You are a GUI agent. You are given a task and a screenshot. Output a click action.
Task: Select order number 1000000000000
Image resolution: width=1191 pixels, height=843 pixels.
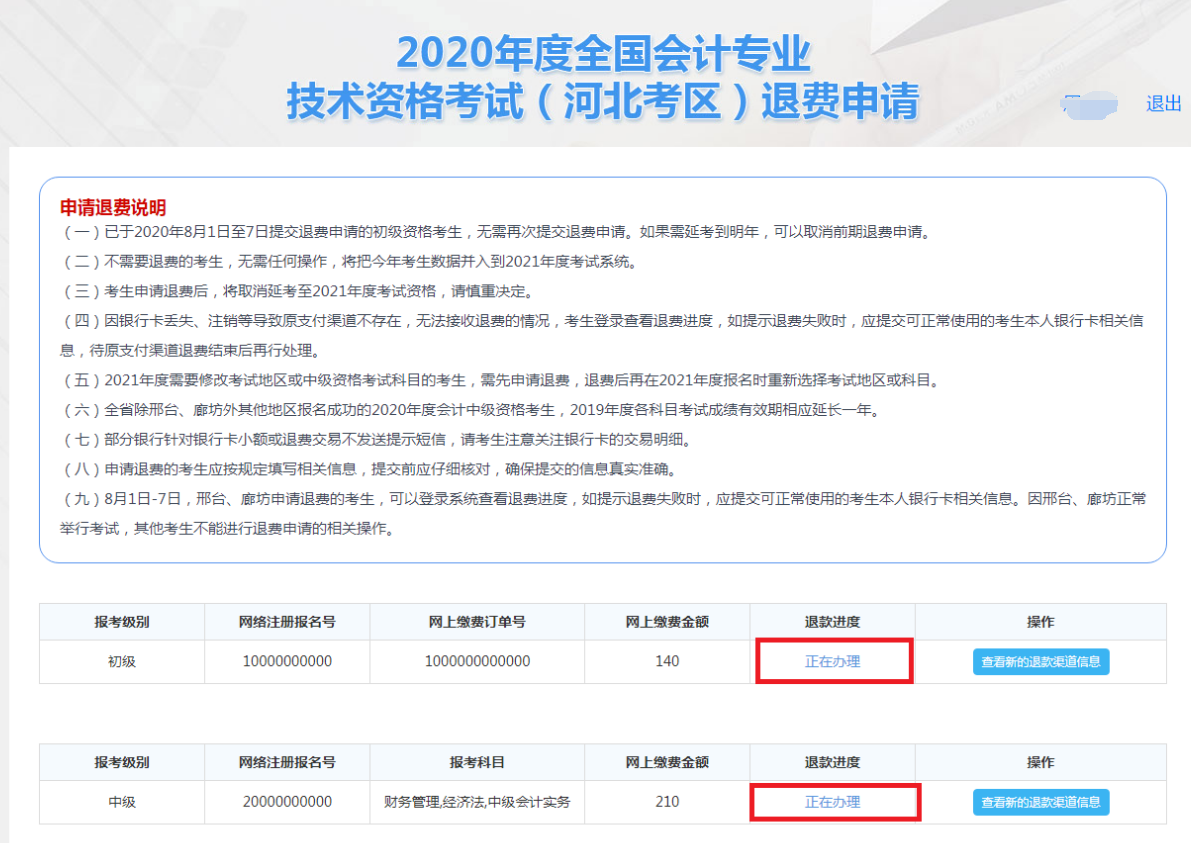click(477, 661)
